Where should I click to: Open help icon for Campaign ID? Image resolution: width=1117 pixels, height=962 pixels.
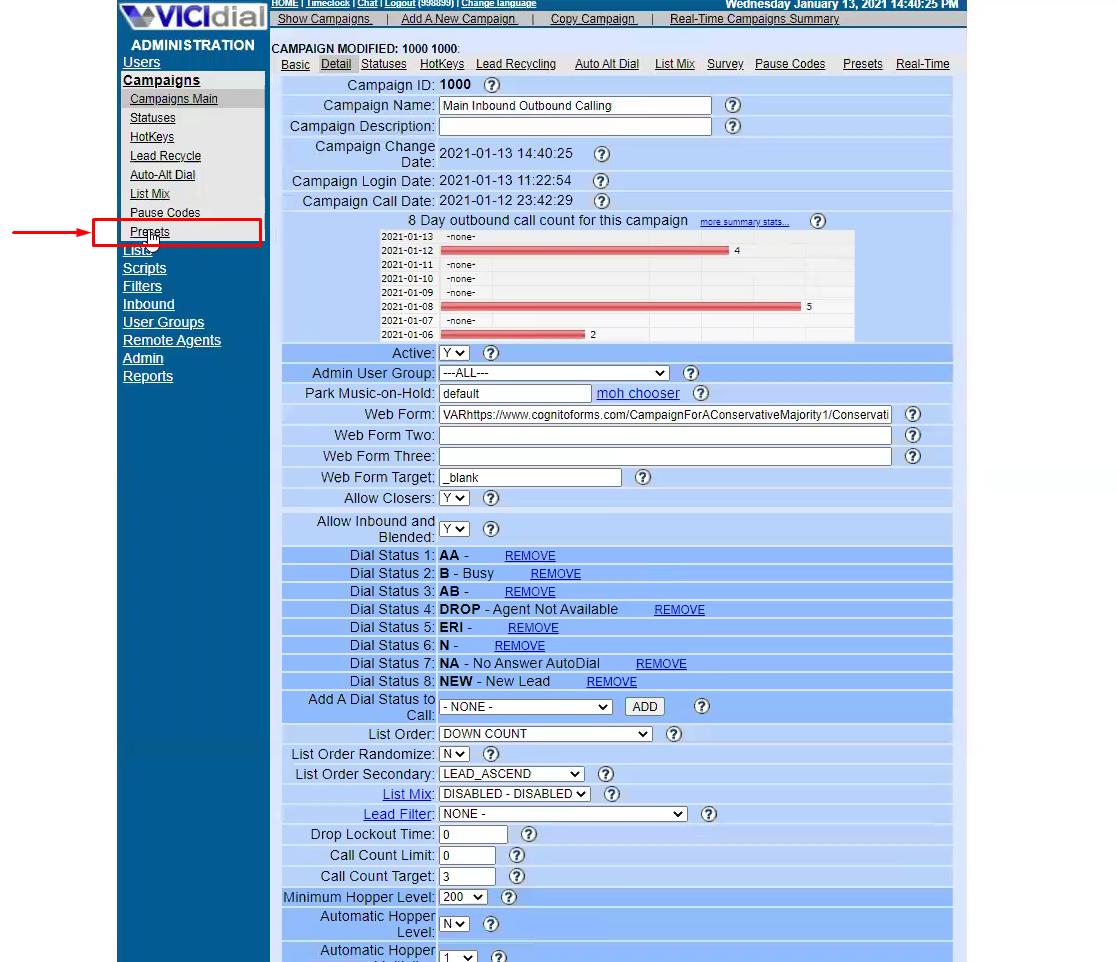click(492, 85)
